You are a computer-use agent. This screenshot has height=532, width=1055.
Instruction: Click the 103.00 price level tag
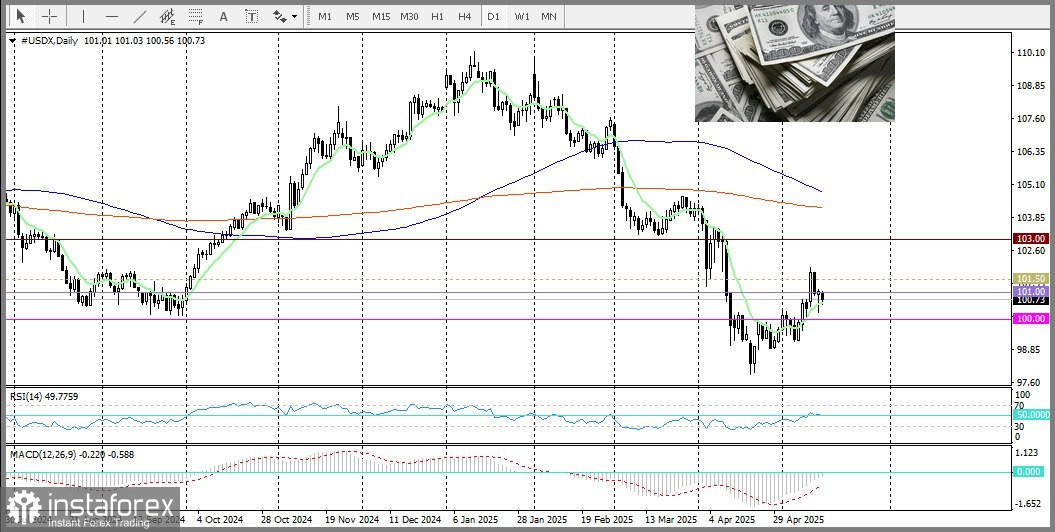(1031, 239)
